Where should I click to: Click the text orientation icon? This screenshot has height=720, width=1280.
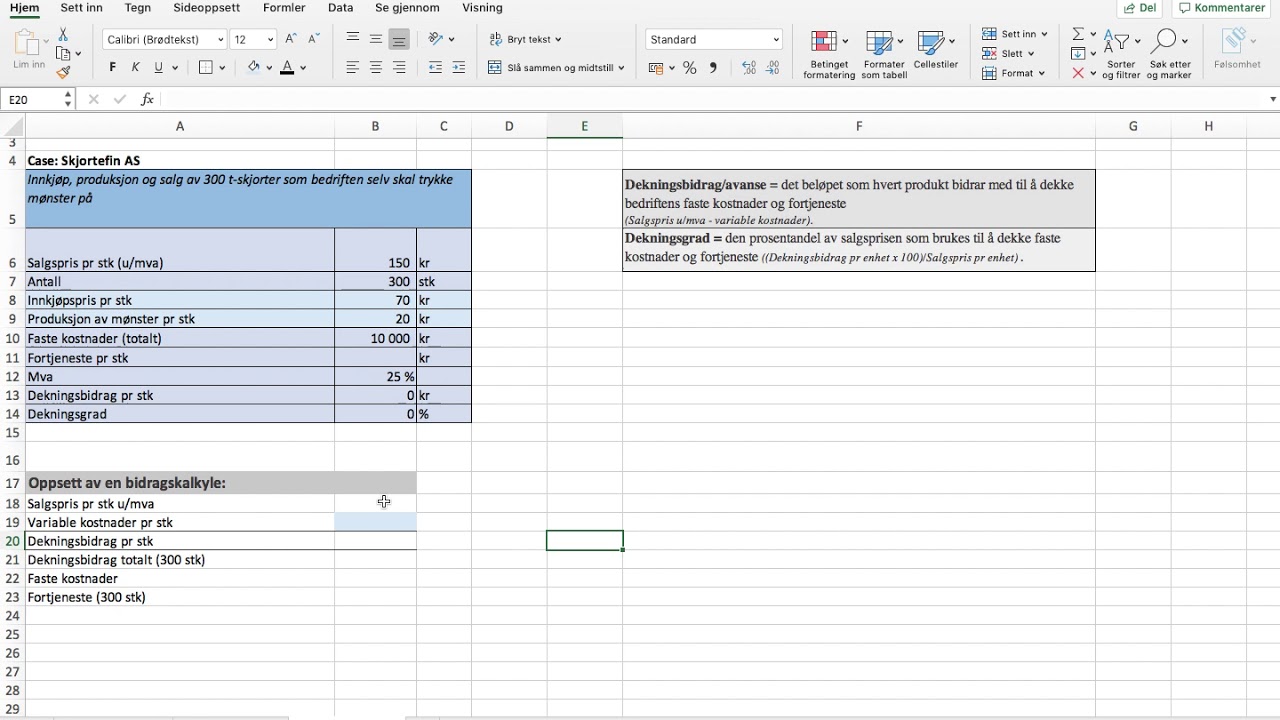click(436, 39)
